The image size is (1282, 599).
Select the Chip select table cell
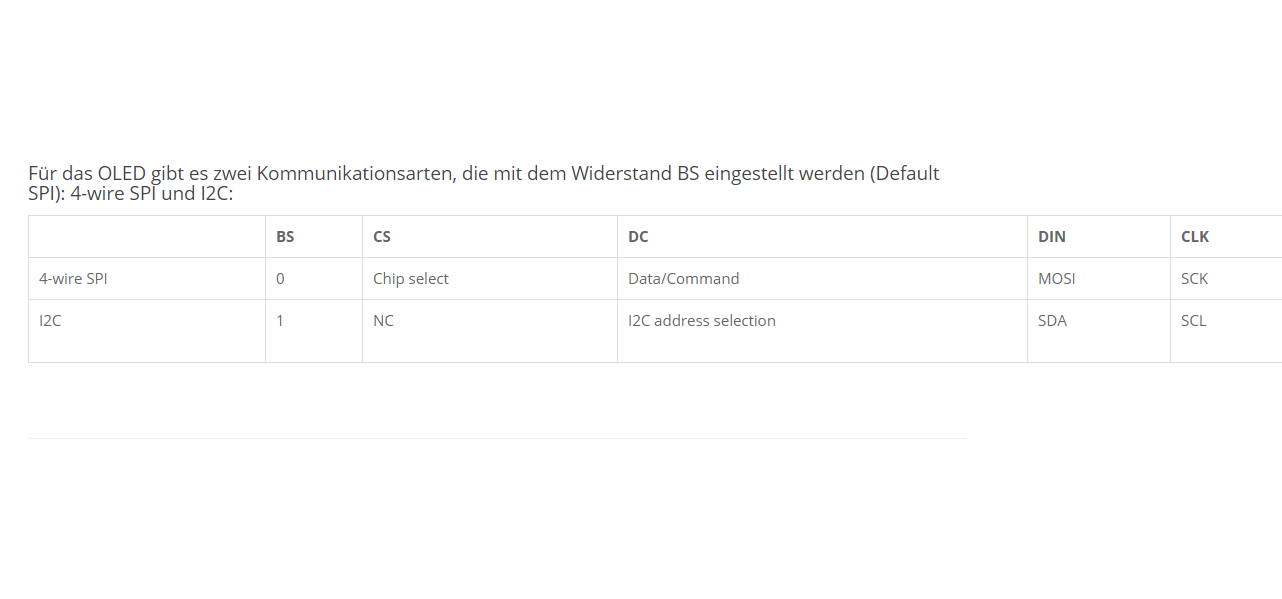(411, 279)
